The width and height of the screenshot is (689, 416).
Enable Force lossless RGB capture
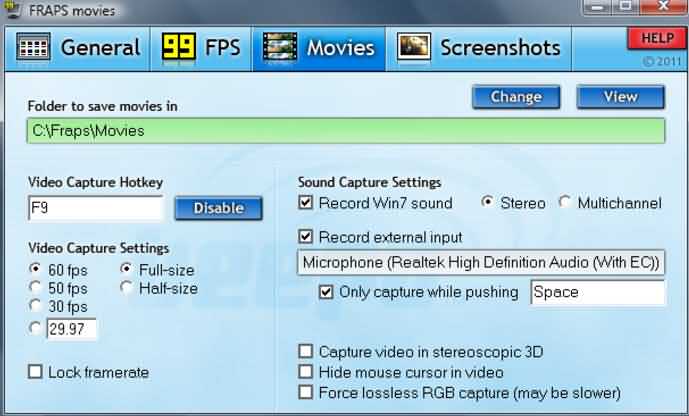(x=305, y=392)
